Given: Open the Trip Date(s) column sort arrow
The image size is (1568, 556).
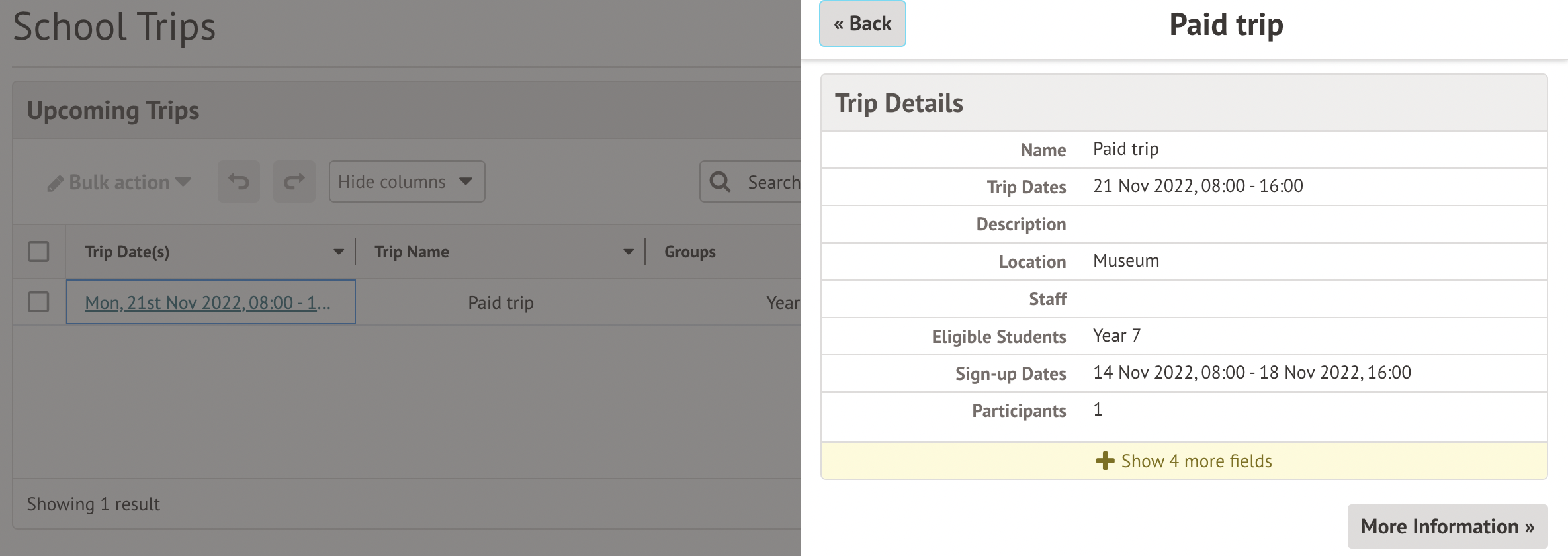Looking at the screenshot, I should pos(339,252).
